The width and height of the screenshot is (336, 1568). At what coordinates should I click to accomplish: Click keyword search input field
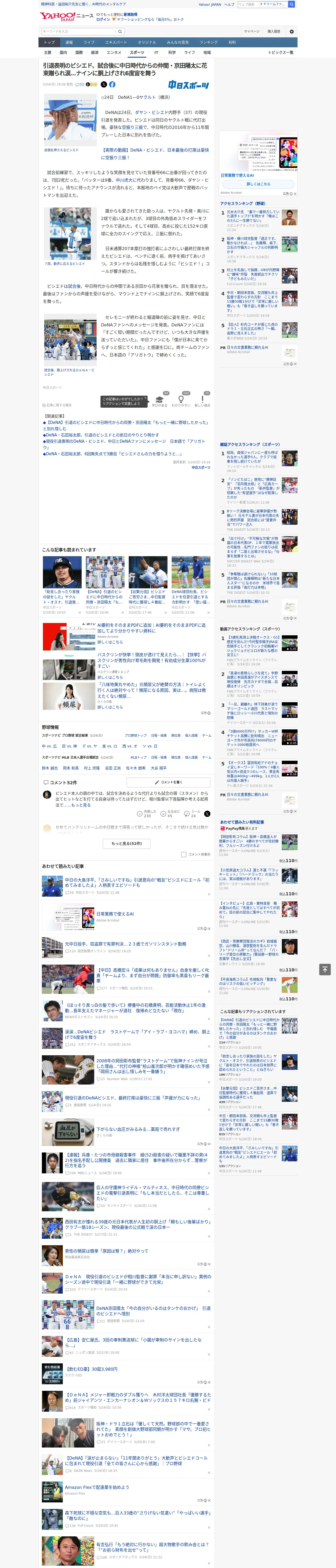pos(79,32)
